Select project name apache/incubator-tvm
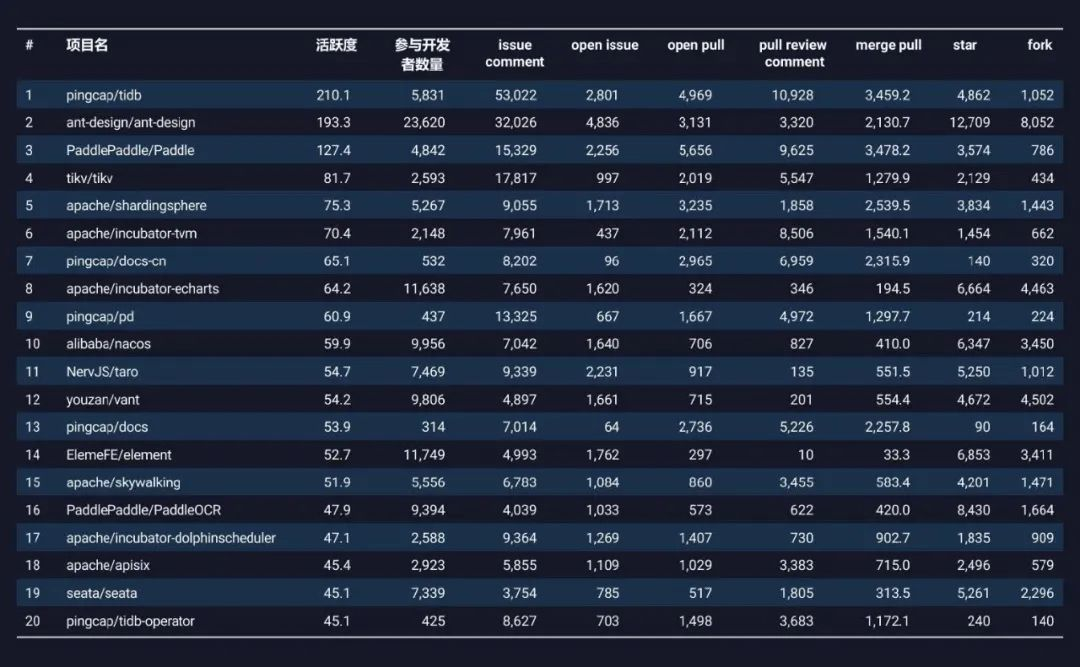The height and width of the screenshot is (667, 1080). click(132, 234)
